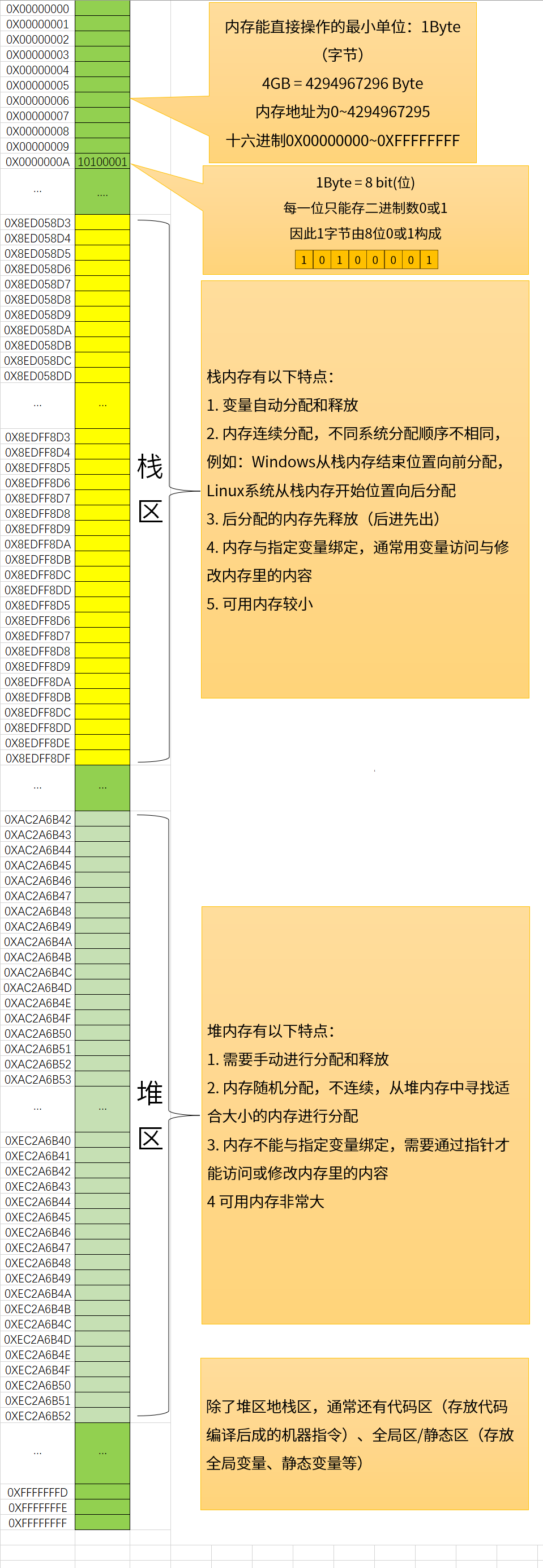This screenshot has height=1568, width=543.
Task: Click the green cell next to 0XFFFFFFFD
Action: tap(102, 1492)
